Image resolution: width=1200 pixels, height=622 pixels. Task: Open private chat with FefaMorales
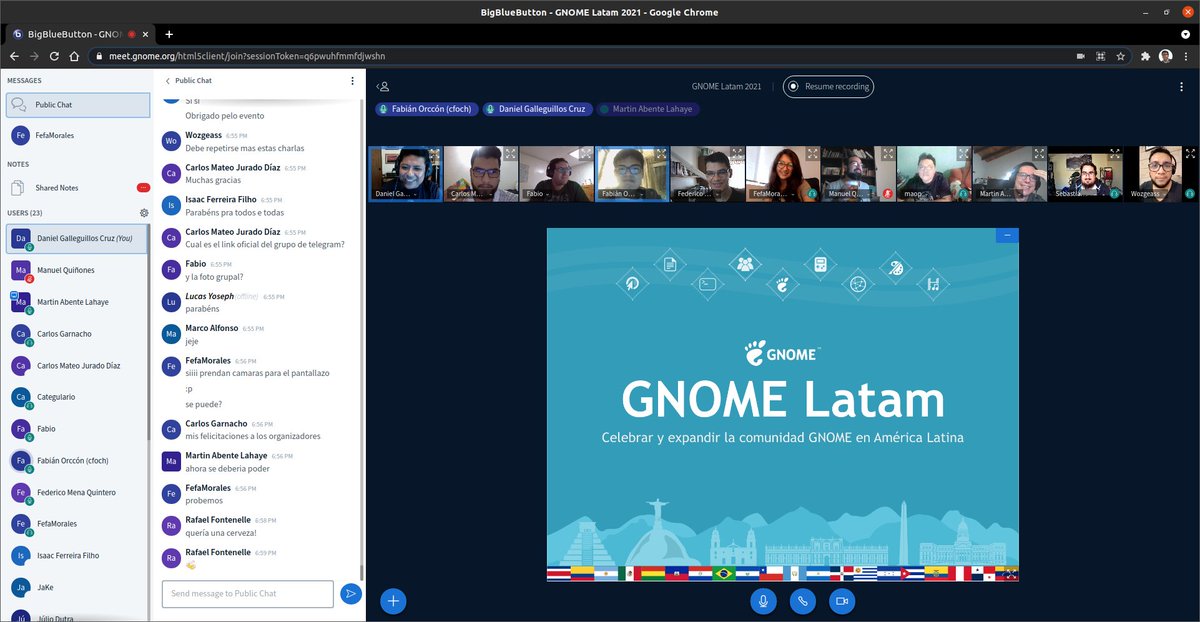tap(78, 135)
